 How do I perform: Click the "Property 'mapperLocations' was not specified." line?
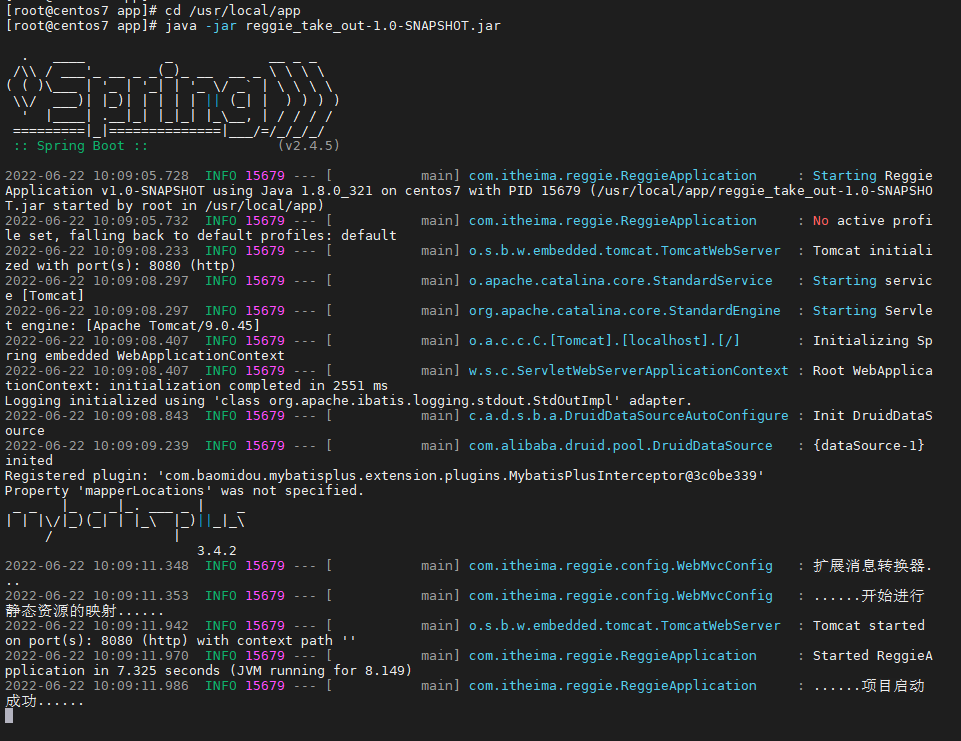(185, 490)
